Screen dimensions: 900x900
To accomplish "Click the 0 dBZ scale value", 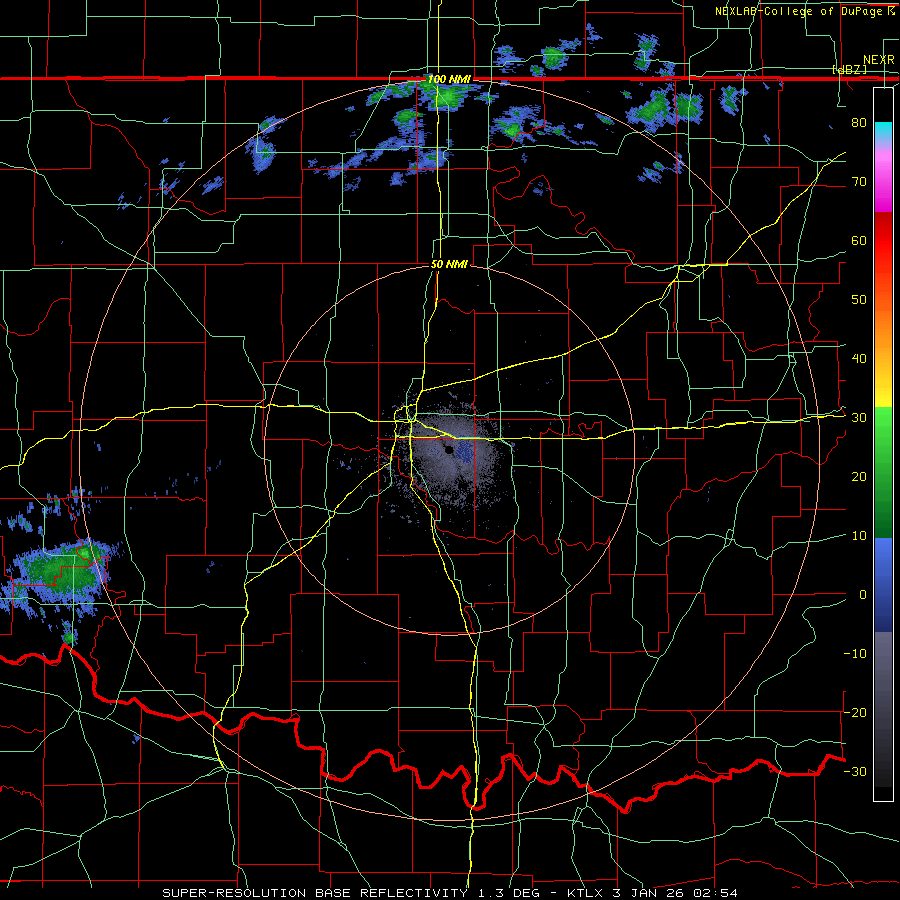I will pyautogui.click(x=863, y=595).
